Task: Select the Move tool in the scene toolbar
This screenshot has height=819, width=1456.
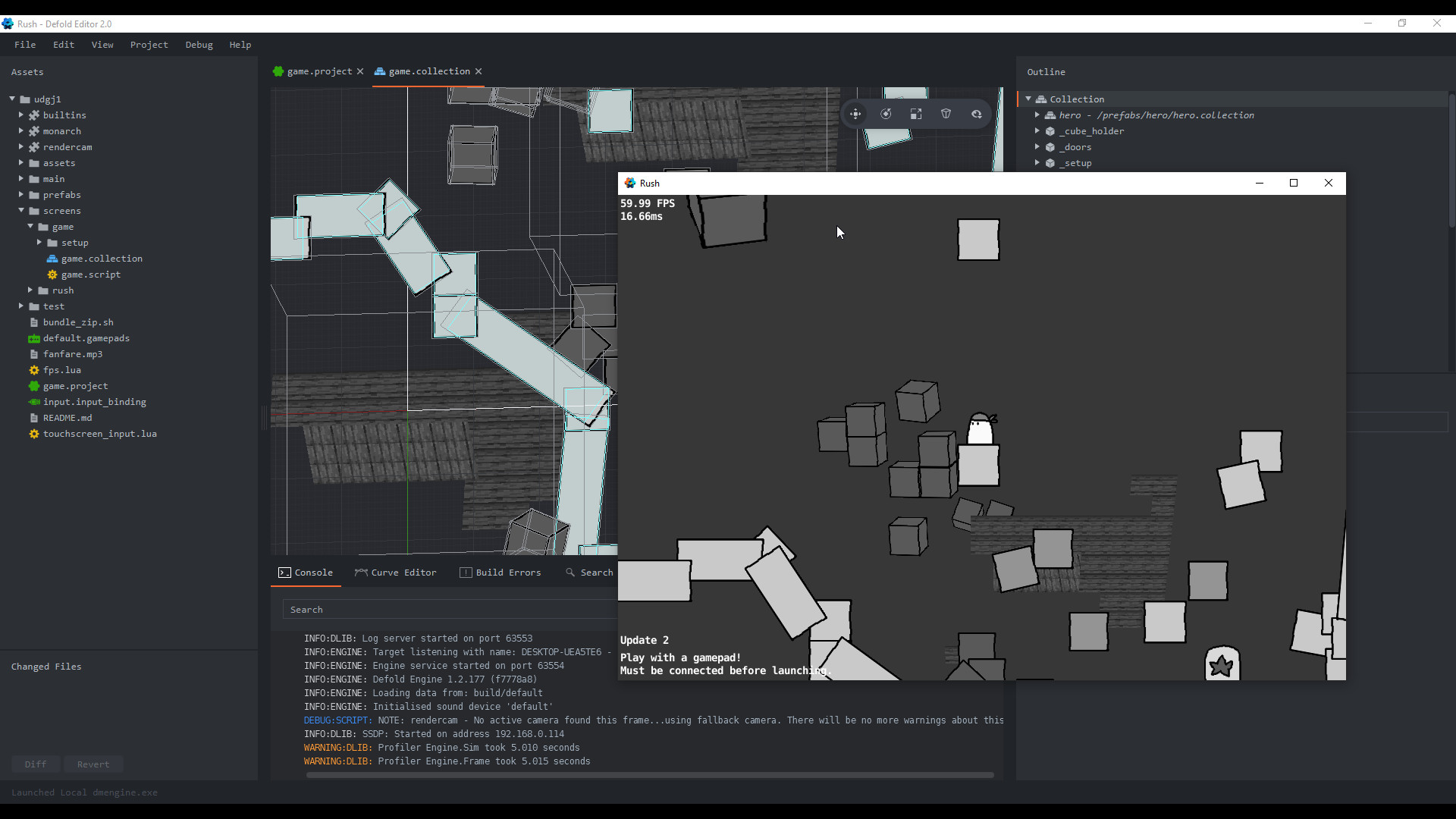Action: click(855, 114)
